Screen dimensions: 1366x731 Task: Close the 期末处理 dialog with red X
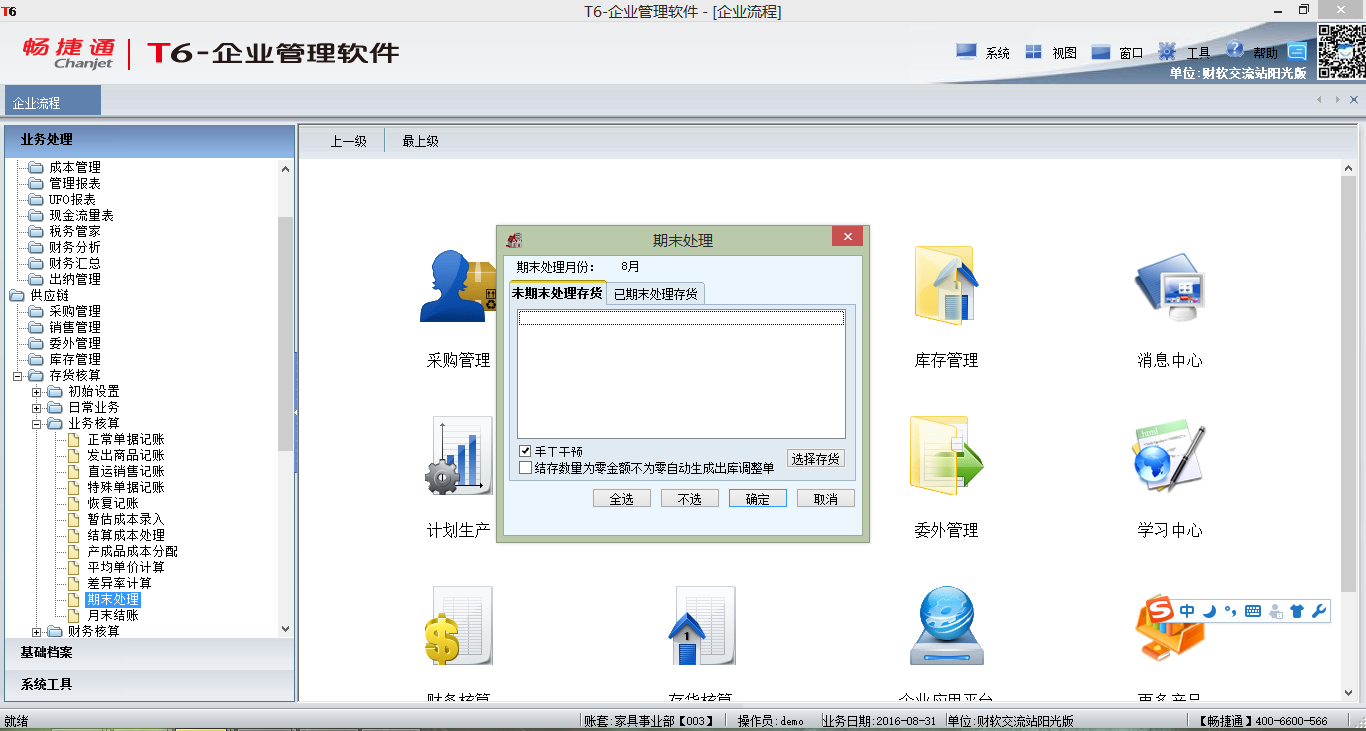(847, 236)
